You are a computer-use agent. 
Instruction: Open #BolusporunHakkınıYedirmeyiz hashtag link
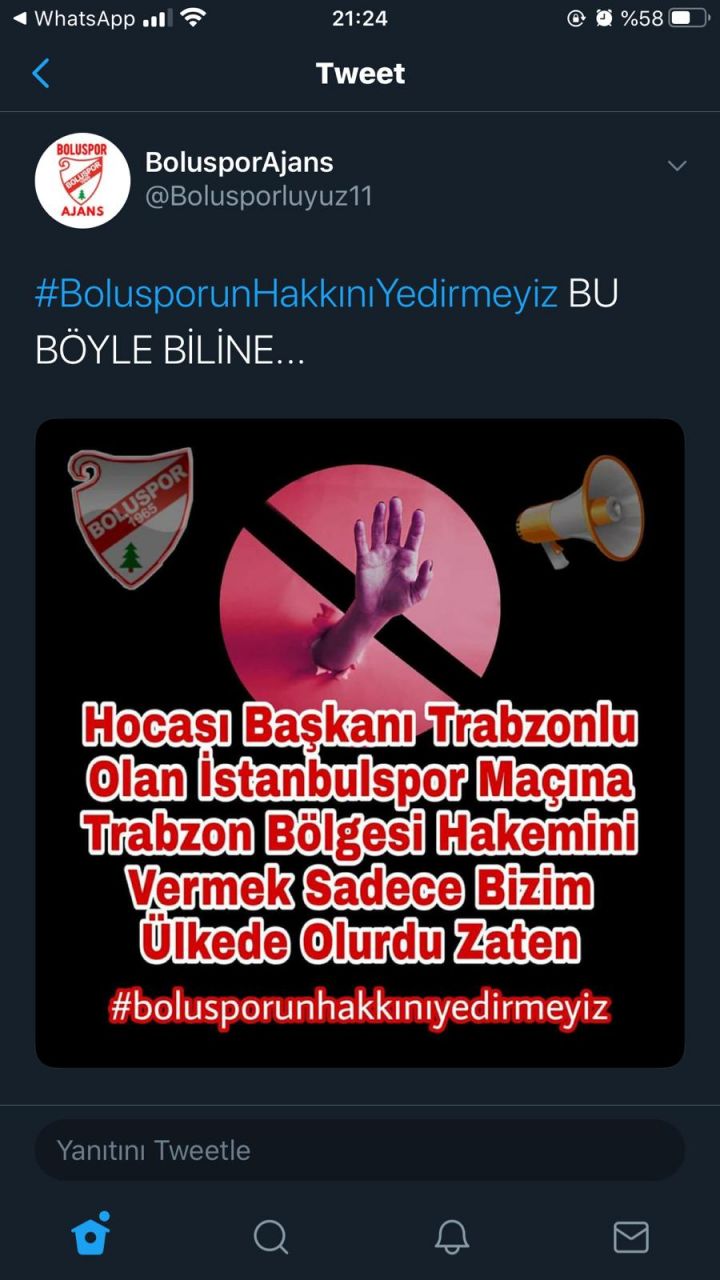[296, 295]
